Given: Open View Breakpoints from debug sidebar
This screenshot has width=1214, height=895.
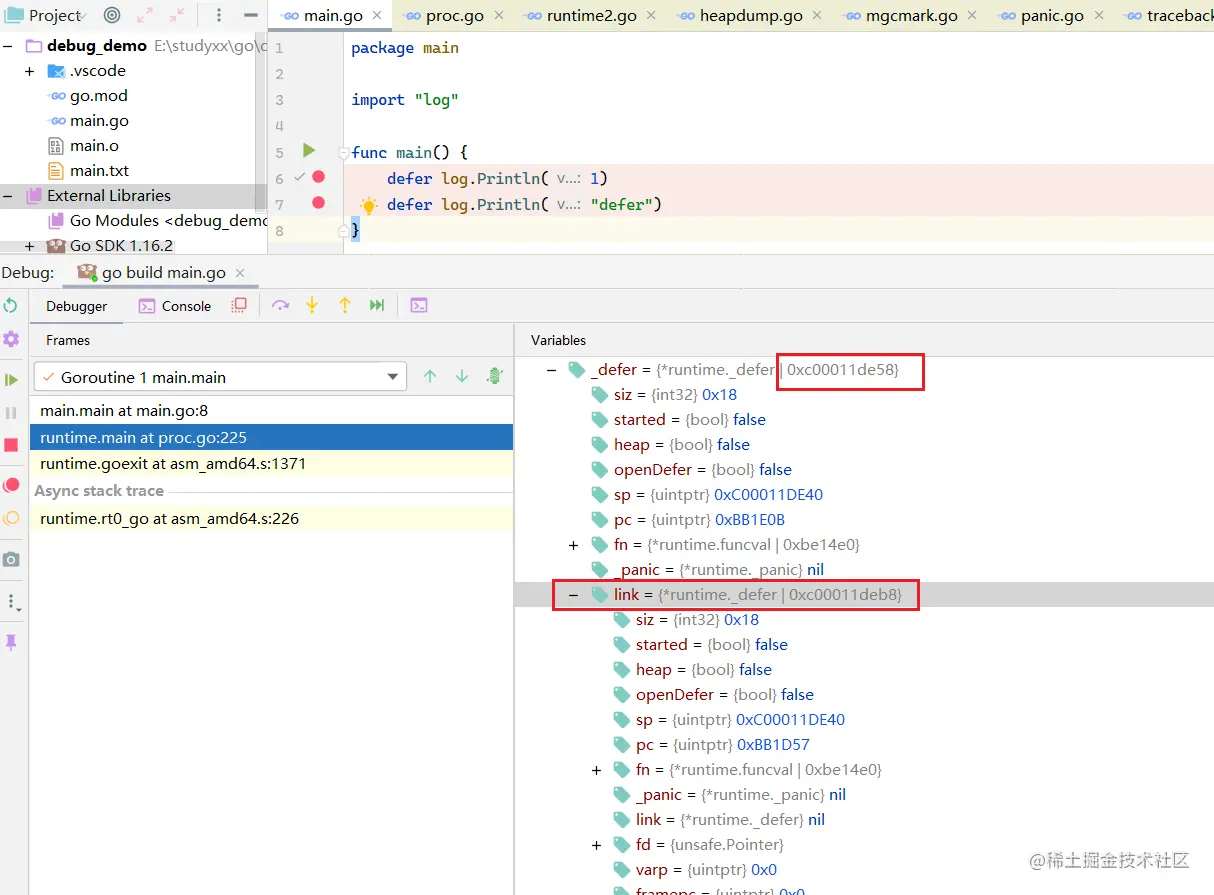Looking at the screenshot, I should click(x=11, y=485).
